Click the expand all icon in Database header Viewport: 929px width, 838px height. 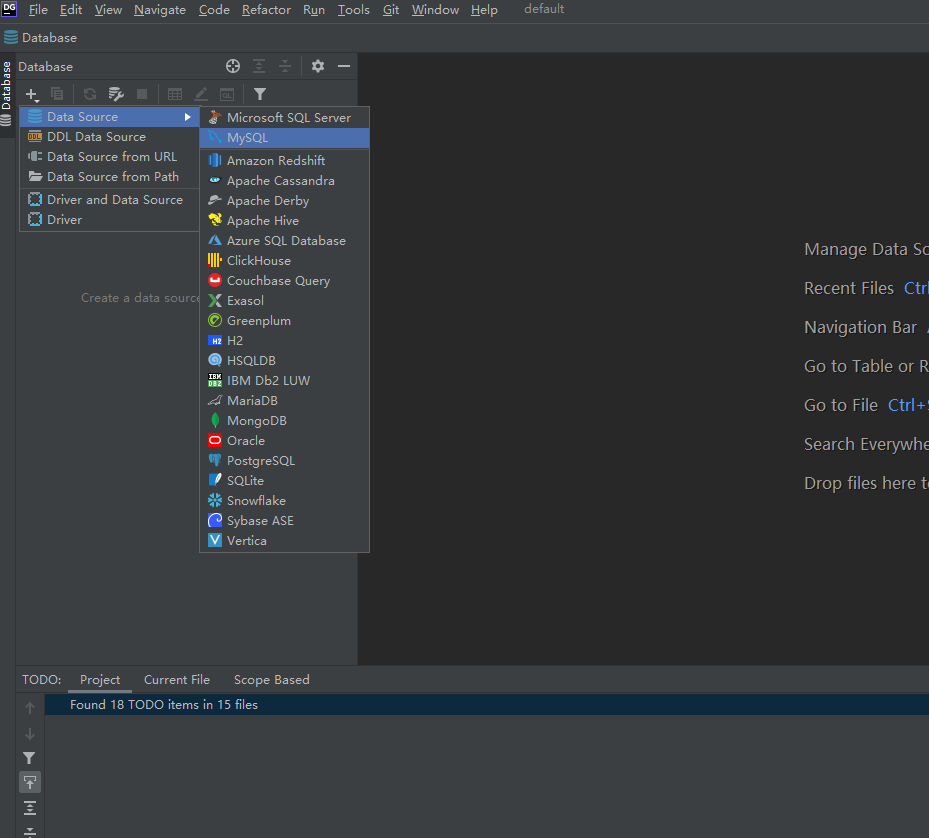click(259, 66)
